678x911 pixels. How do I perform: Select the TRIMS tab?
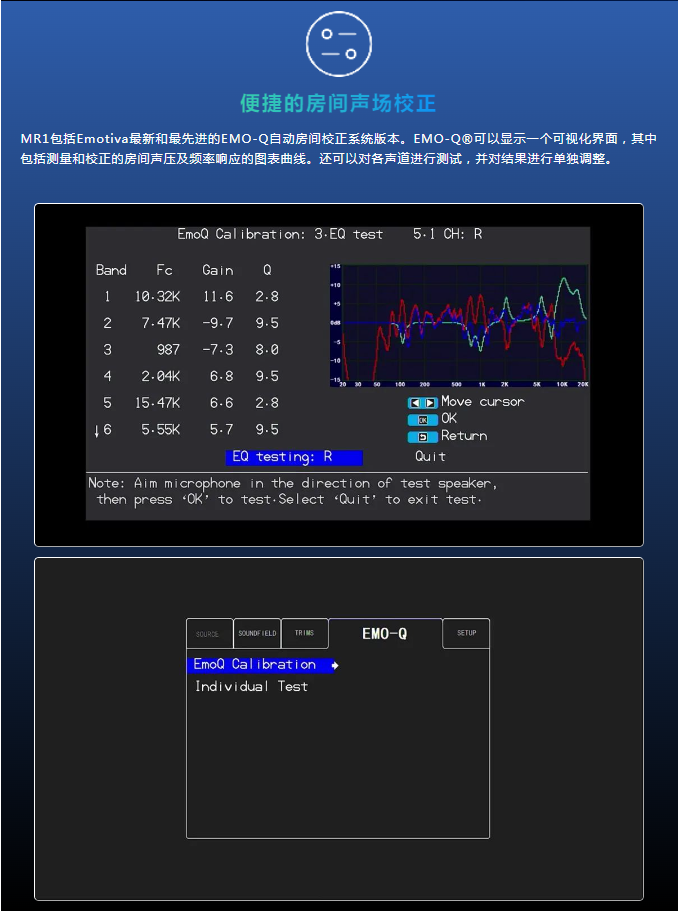pos(304,634)
